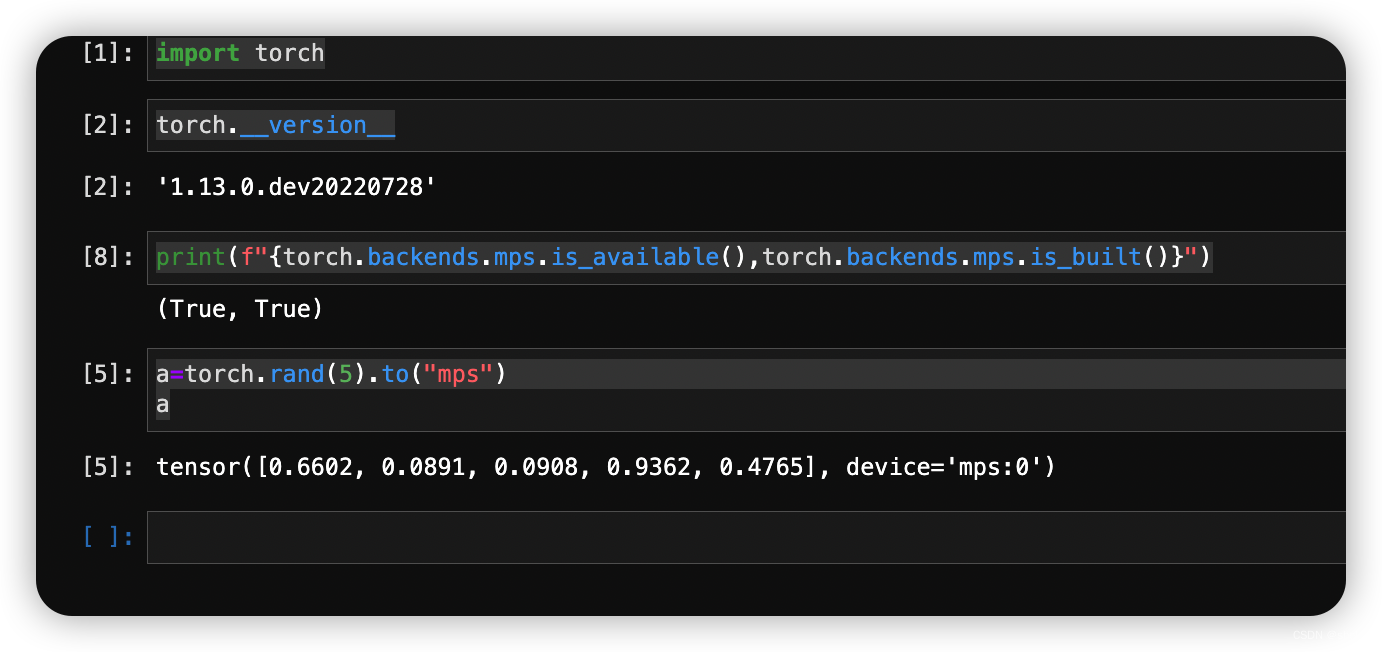Click the tensor output with device='mps:0'
The image size is (1382, 652).
pyautogui.click(x=606, y=466)
